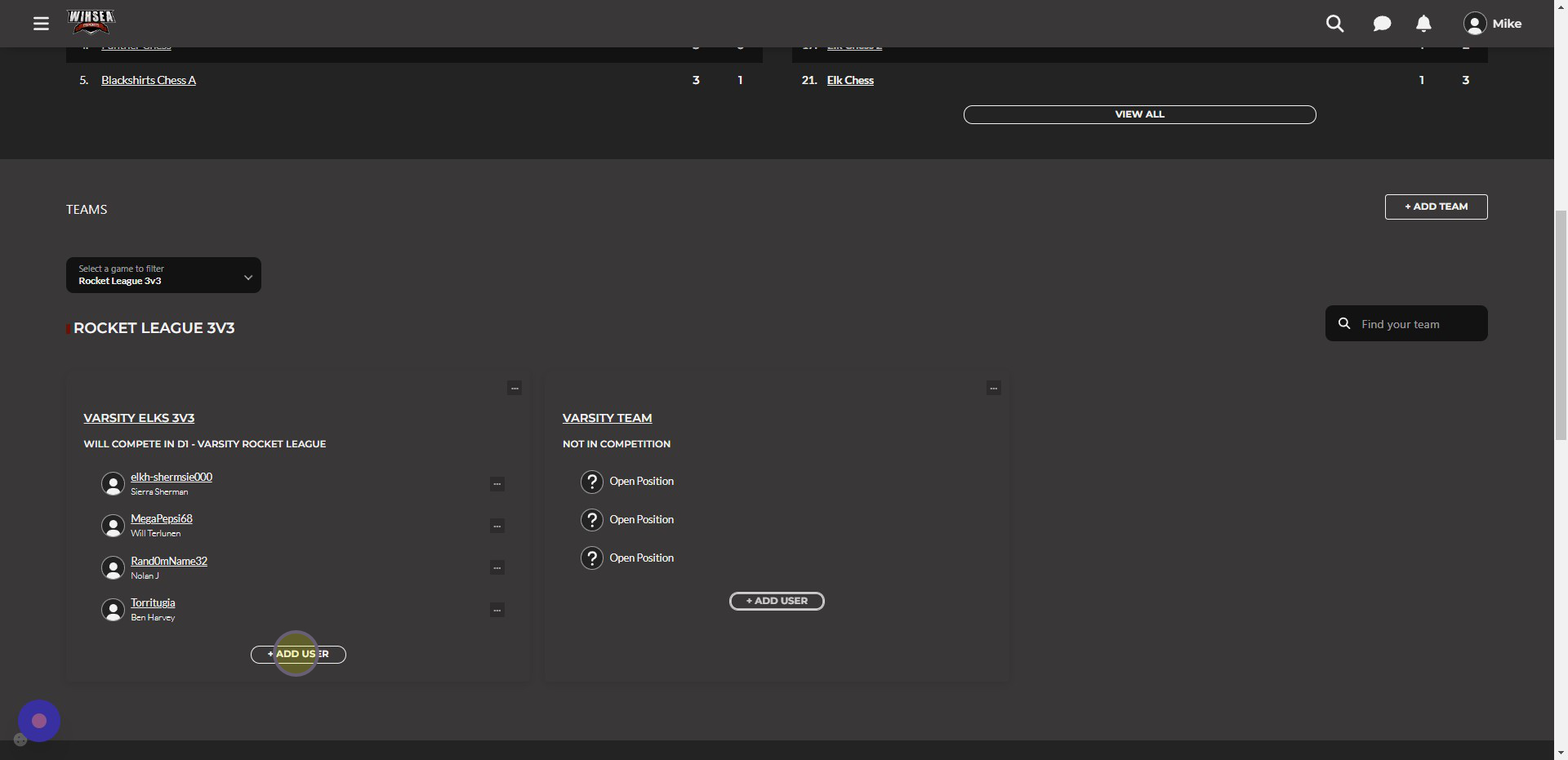
Task: Click VIEW ALL standings button
Action: (1139, 114)
